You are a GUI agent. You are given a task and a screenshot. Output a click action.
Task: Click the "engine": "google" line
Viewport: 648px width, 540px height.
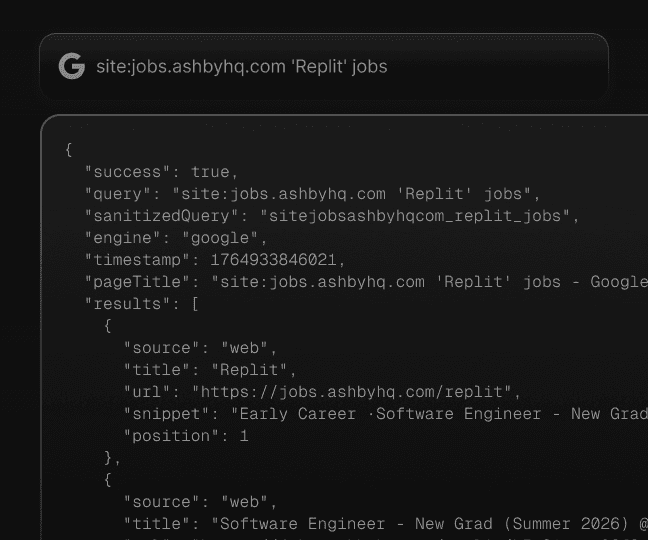pyautogui.click(x=176, y=238)
